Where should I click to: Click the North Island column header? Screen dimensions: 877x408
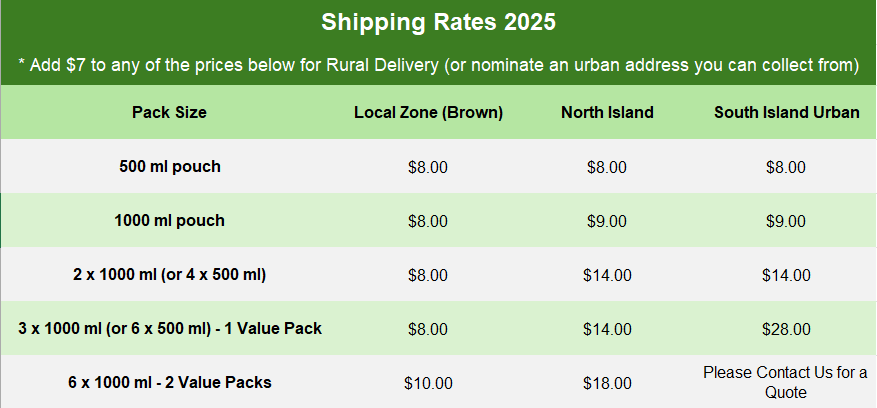pyautogui.click(x=607, y=112)
